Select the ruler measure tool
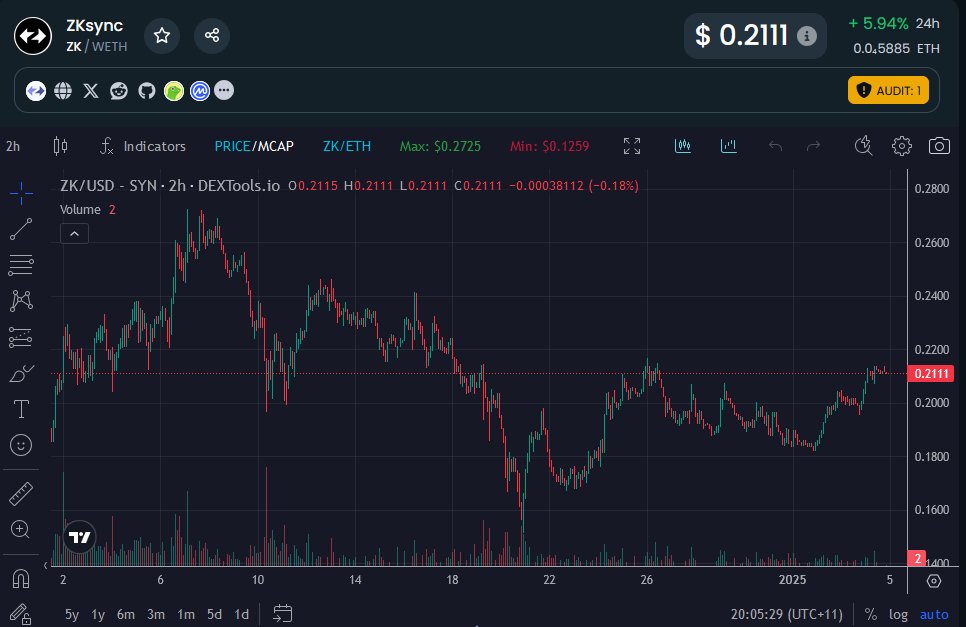This screenshot has width=966, height=627. (x=21, y=494)
